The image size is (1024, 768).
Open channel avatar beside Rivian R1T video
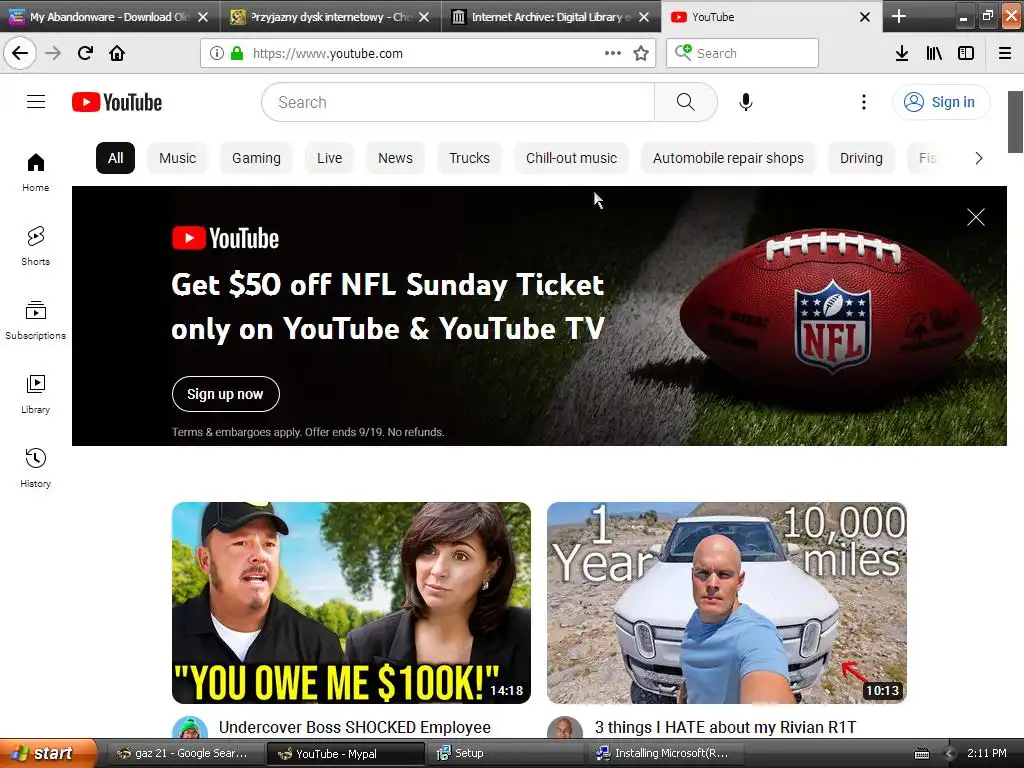pos(565,728)
